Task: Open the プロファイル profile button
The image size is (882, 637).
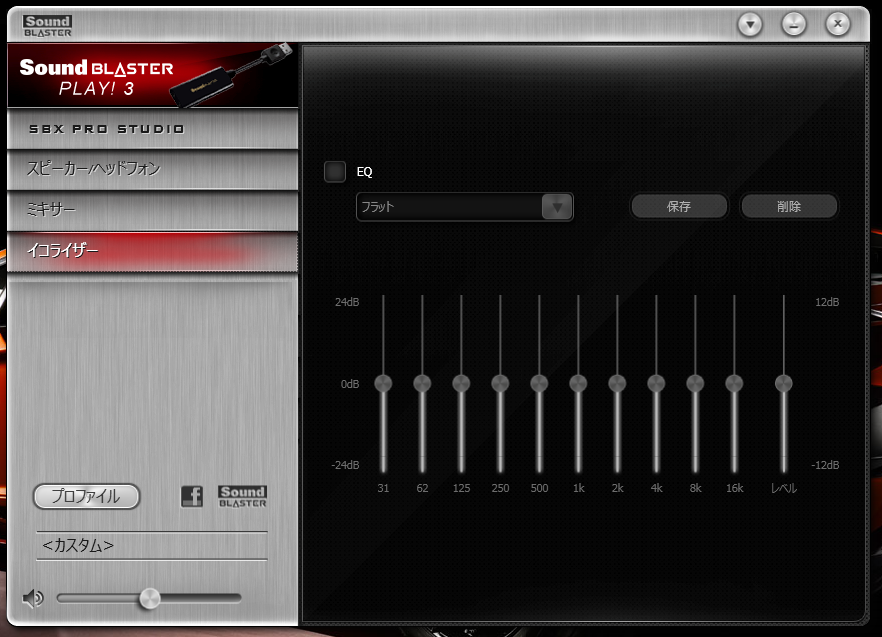Action: 86,496
